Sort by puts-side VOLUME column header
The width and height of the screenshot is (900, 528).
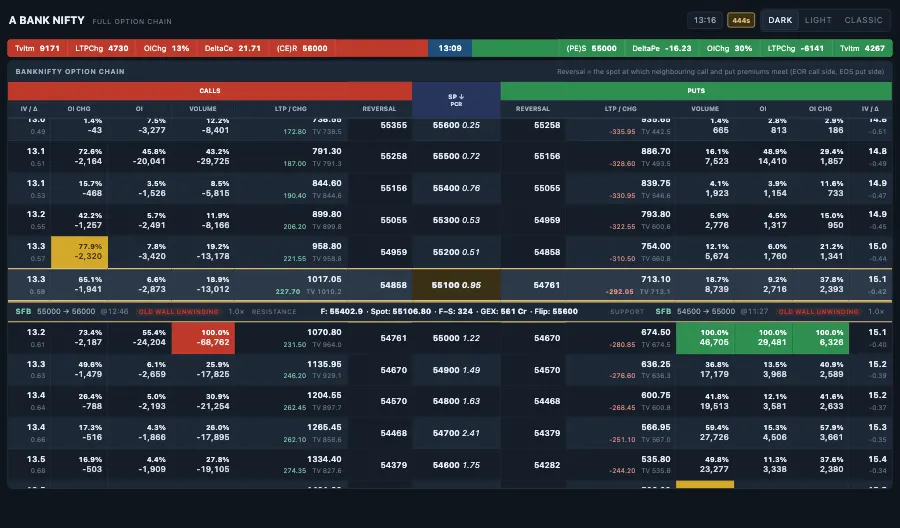[705, 109]
